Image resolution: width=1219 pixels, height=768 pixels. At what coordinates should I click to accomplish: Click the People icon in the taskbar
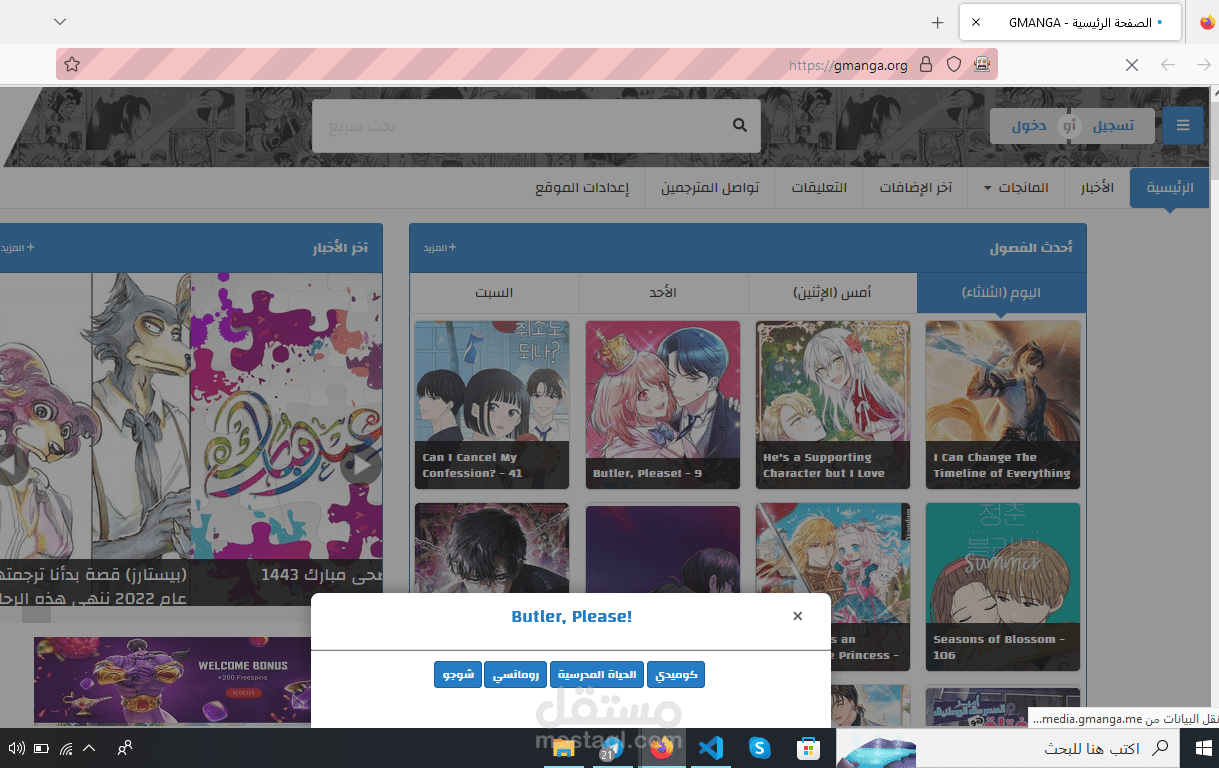125,748
